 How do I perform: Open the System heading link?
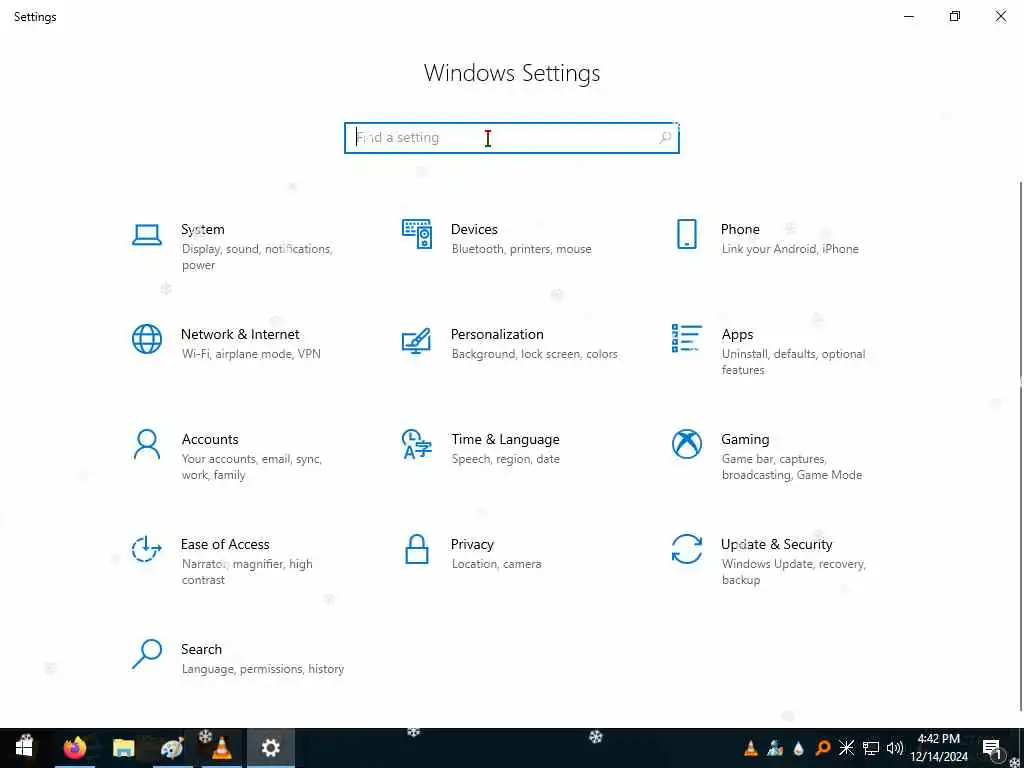click(202, 229)
